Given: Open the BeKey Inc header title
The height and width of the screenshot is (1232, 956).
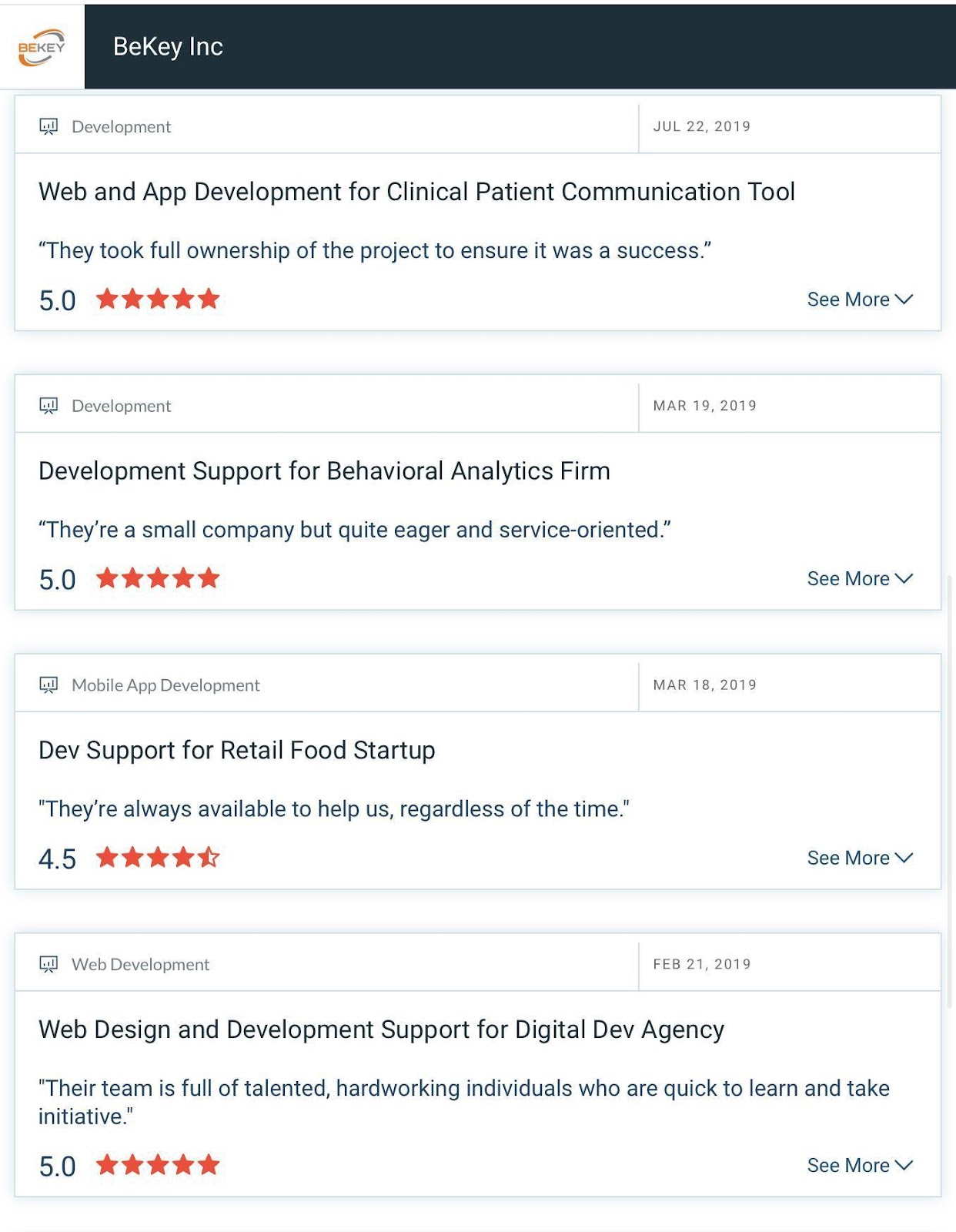Looking at the screenshot, I should [x=168, y=47].
